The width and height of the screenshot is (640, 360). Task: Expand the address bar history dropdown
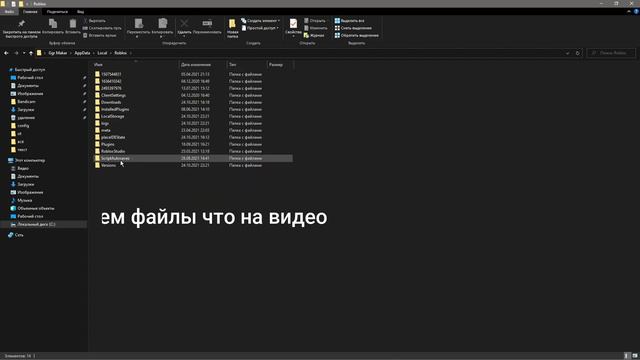click(x=567, y=53)
